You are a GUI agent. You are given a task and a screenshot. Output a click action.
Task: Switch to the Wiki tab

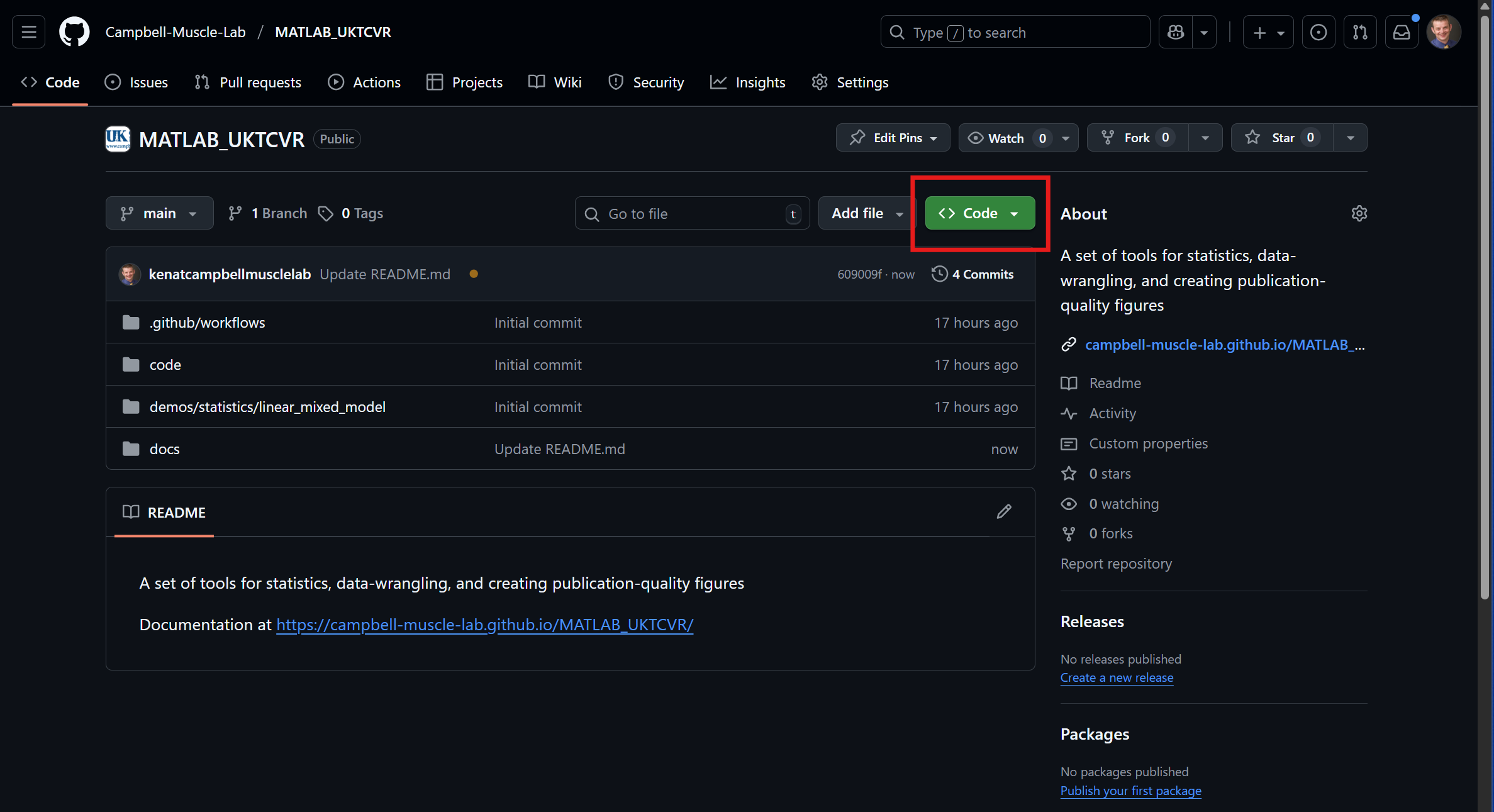tap(555, 82)
